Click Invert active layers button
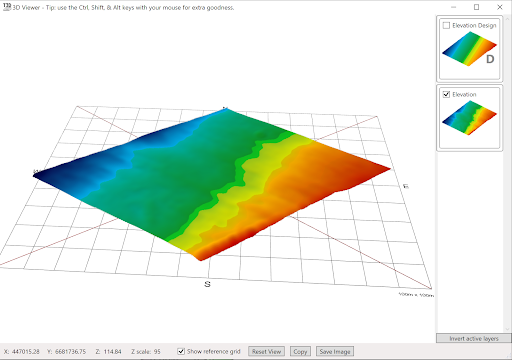Screen dimensions: 512x360 click(x=474, y=338)
